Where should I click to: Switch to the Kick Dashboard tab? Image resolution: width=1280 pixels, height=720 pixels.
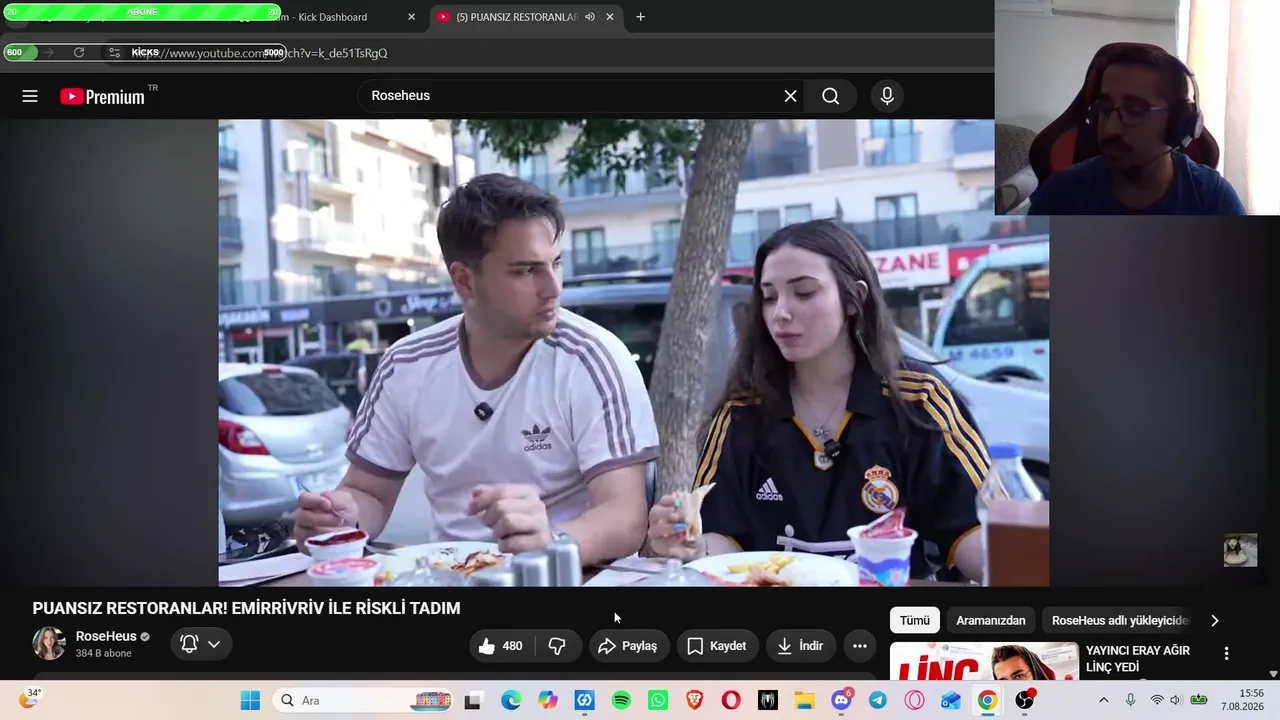[x=330, y=17]
